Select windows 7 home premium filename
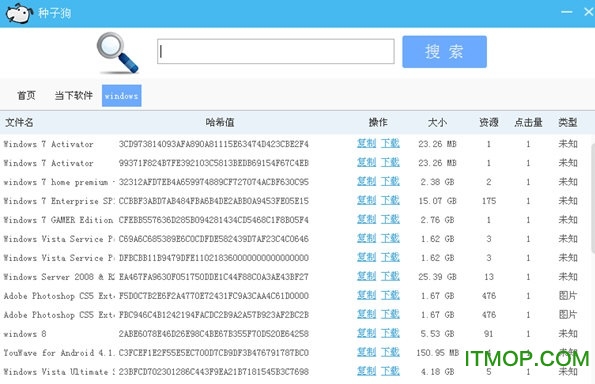Viewport: 595px width, 384px height. pyautogui.click(x=58, y=182)
